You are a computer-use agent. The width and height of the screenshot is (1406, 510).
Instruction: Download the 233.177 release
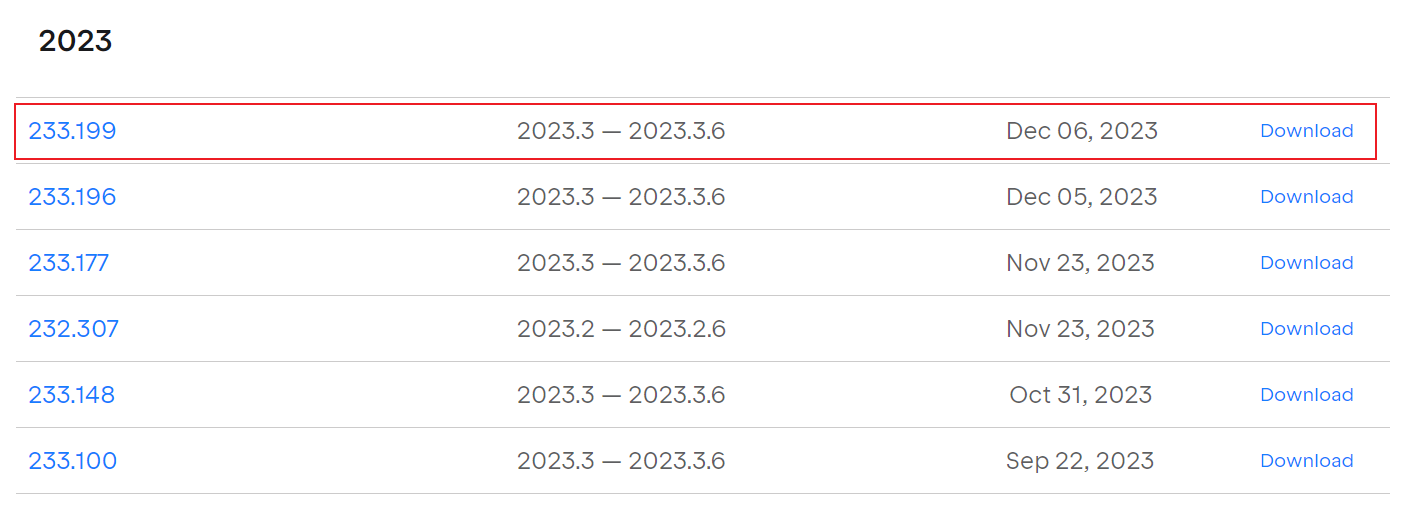pyautogui.click(x=1306, y=263)
